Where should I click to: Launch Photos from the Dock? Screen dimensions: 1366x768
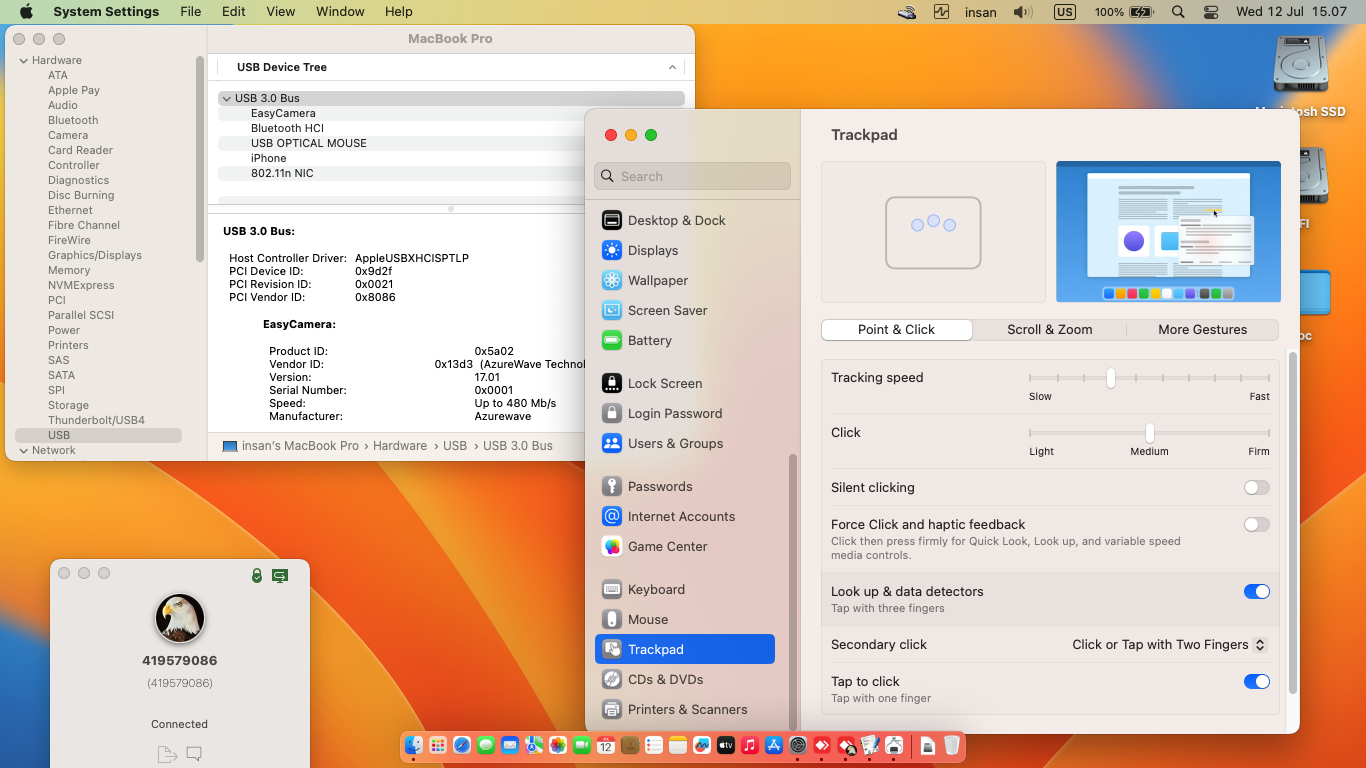coord(557,745)
